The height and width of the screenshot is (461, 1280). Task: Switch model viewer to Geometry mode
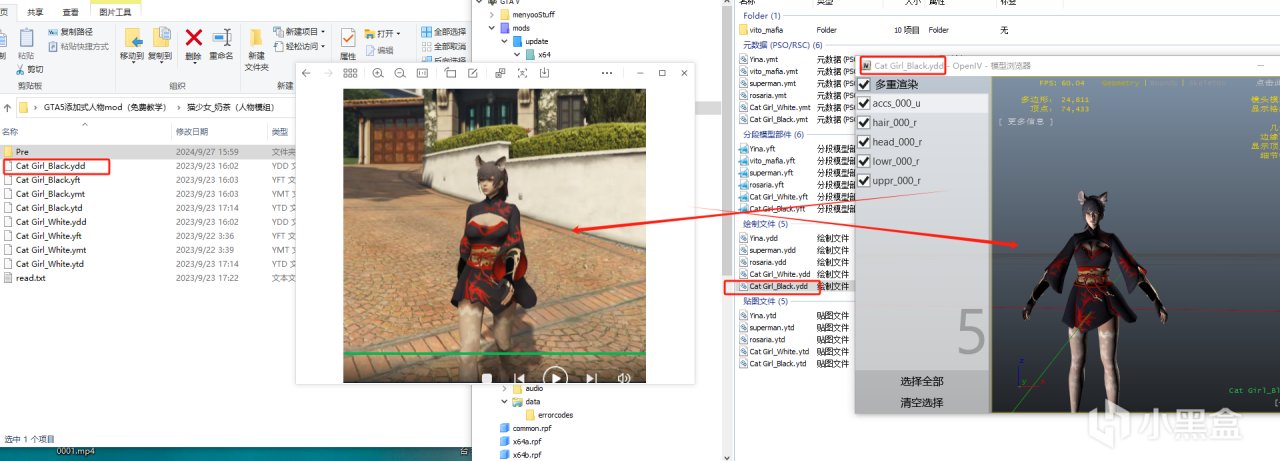1121,83
